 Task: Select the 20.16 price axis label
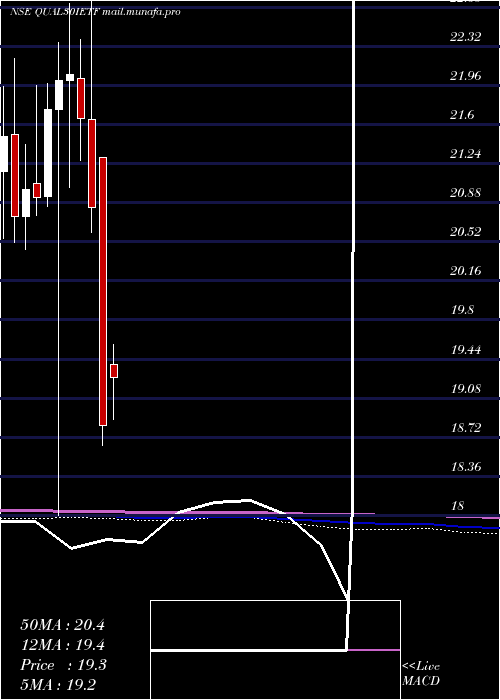point(465,271)
